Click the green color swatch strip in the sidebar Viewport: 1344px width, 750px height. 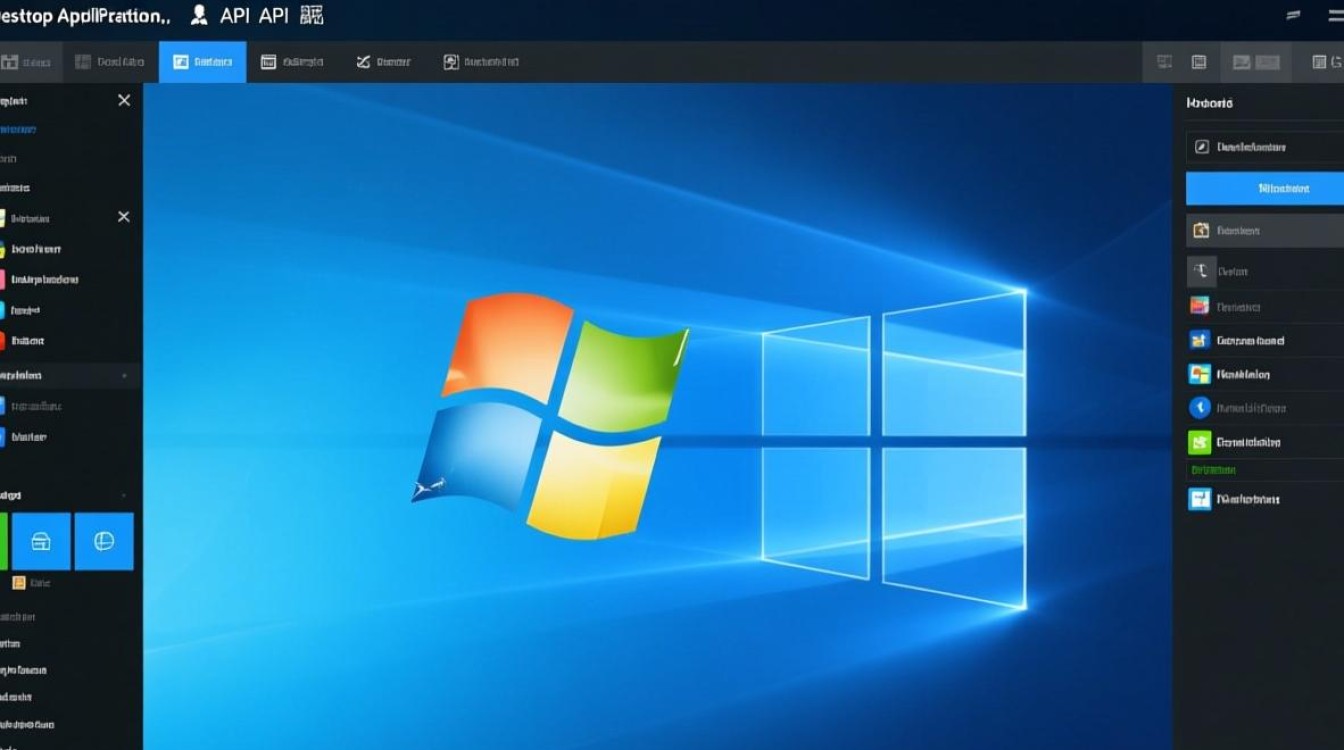tap(4, 540)
